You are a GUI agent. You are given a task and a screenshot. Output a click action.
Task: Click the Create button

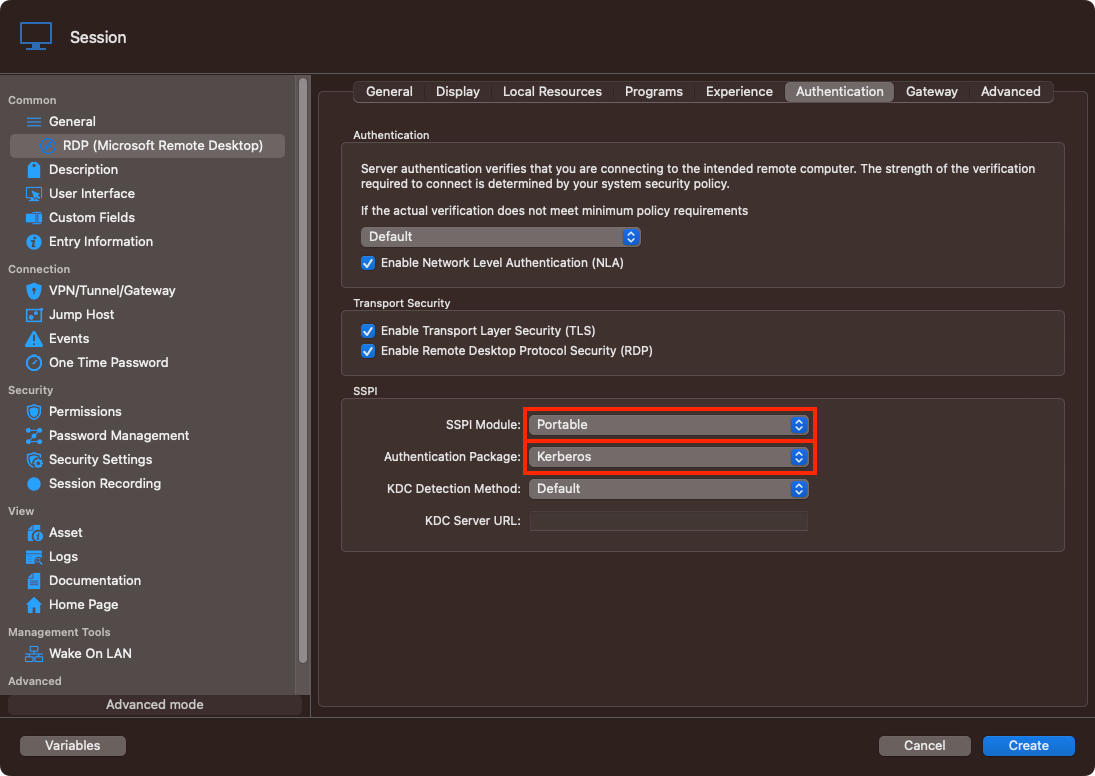1028,745
